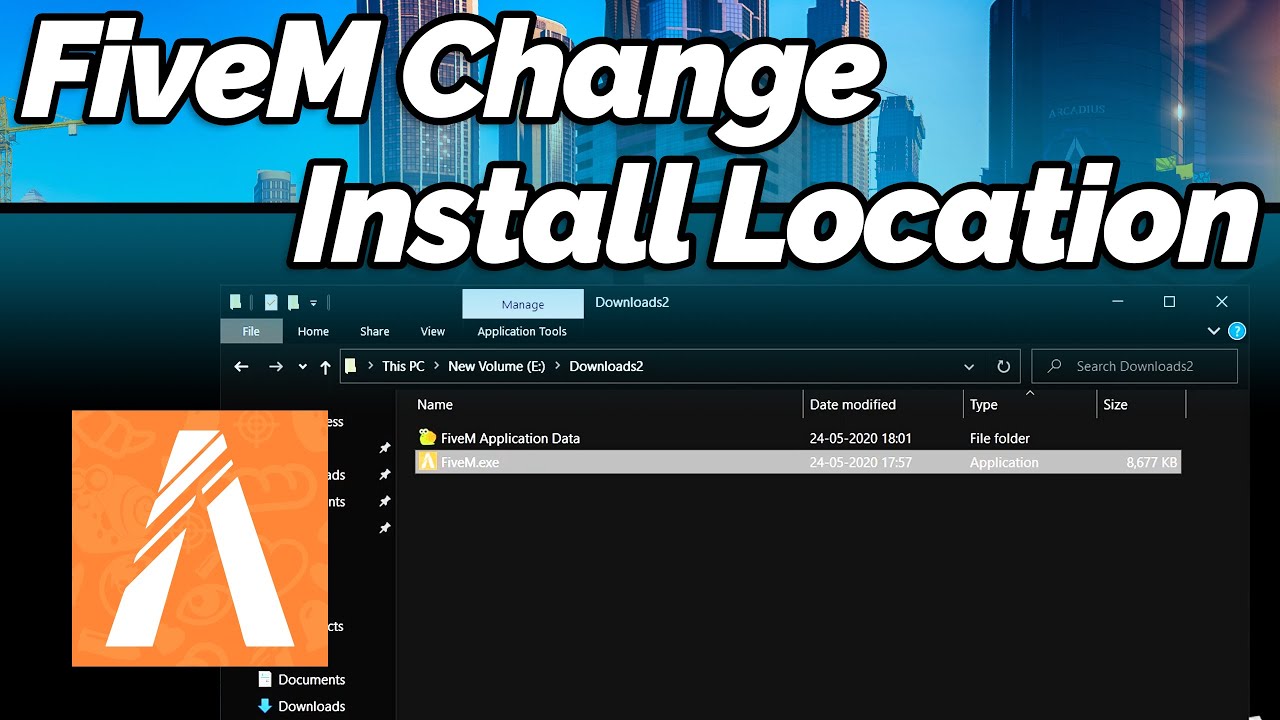
Task: Click the Properties icon in quick access toolbar
Action: pos(271,302)
